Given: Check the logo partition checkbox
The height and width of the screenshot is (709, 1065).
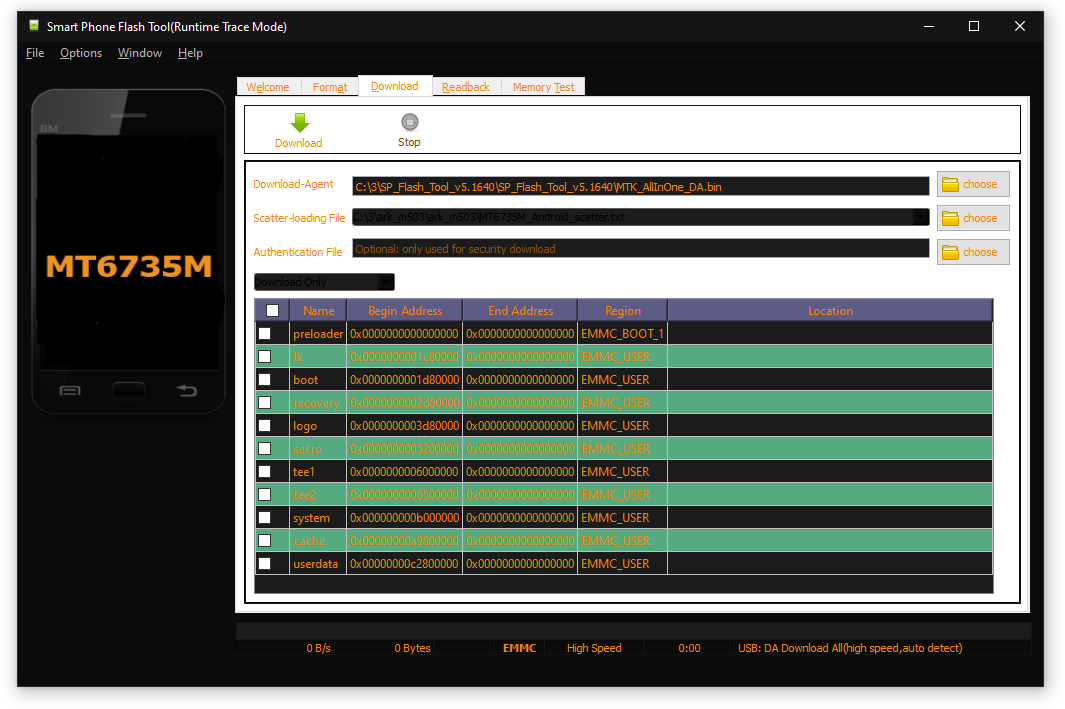Looking at the screenshot, I should pos(265,426).
